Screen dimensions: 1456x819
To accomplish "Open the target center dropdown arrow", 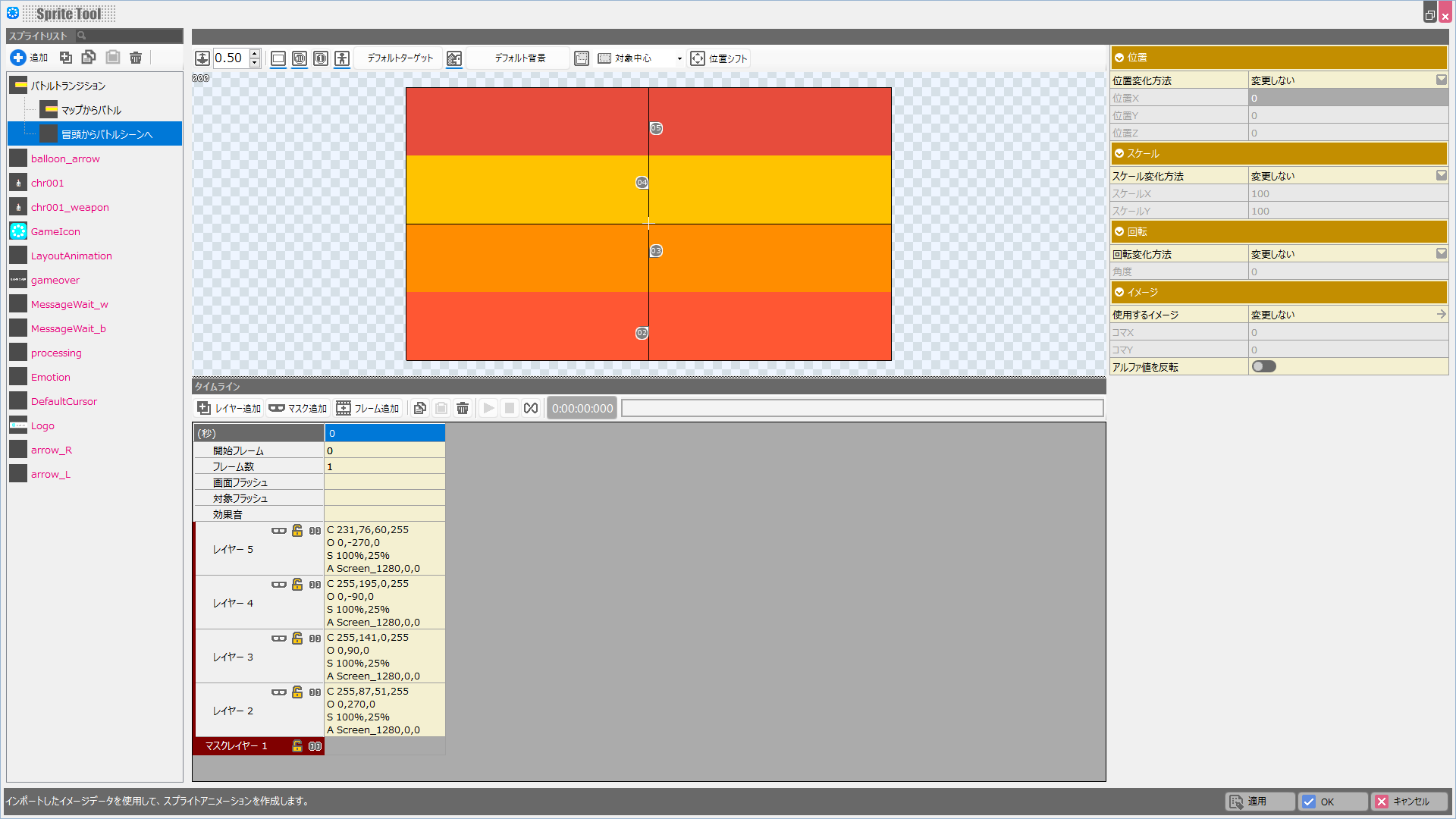I will pyautogui.click(x=679, y=58).
